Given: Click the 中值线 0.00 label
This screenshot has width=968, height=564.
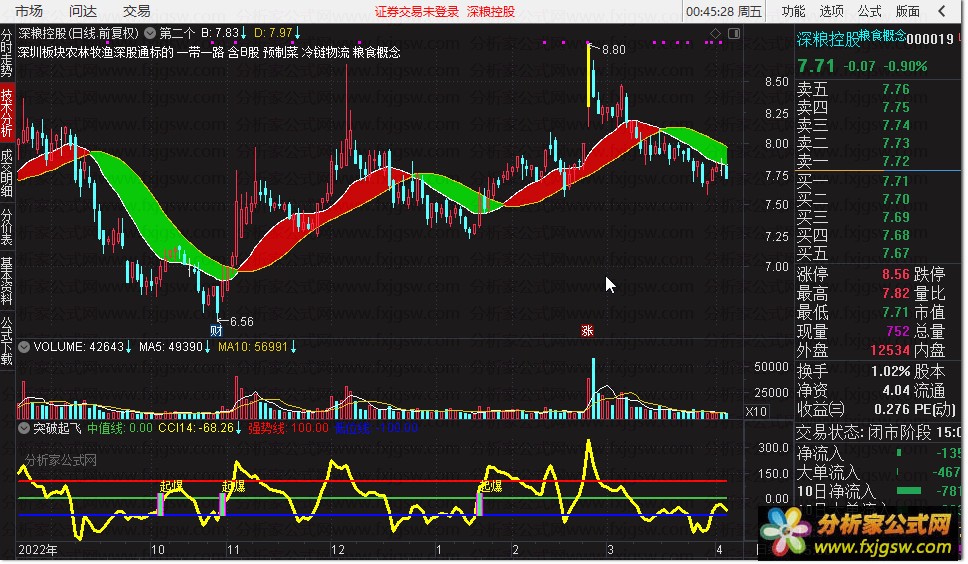Looking at the screenshot, I should point(120,428).
